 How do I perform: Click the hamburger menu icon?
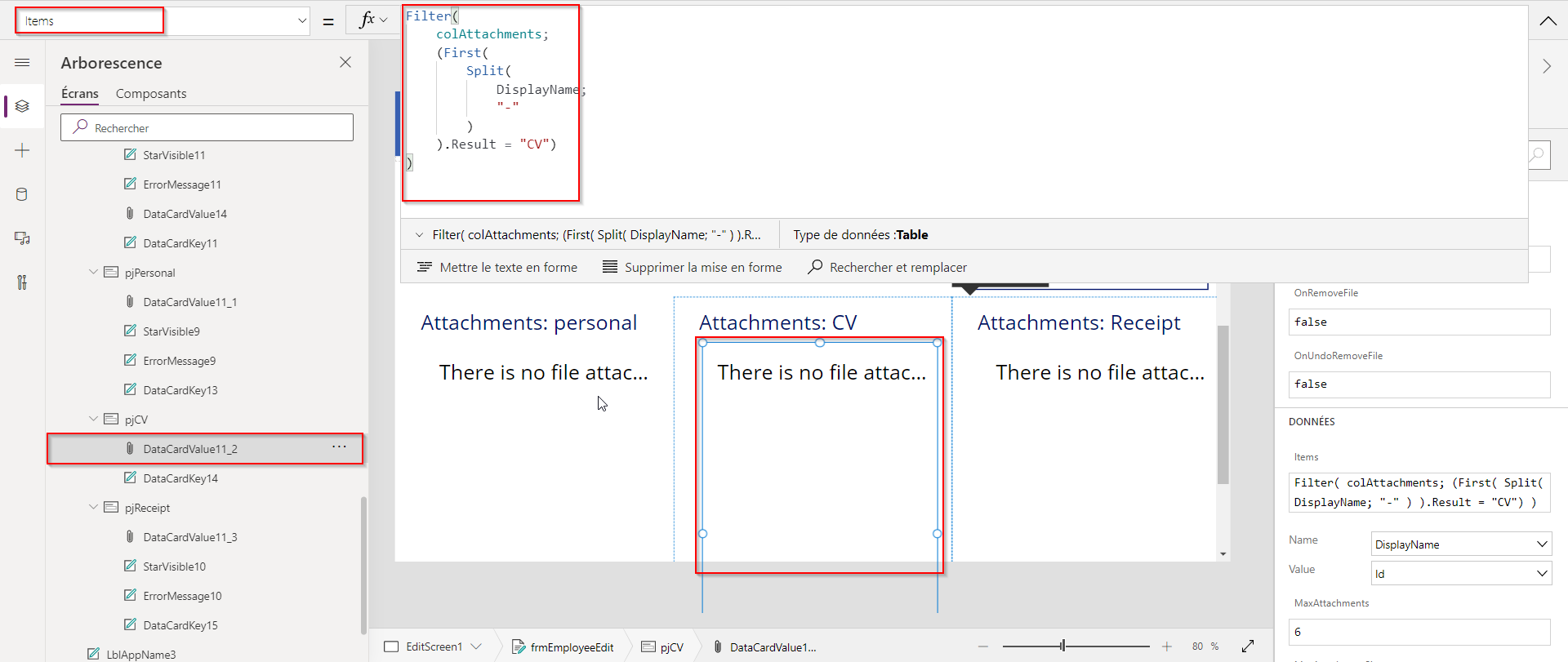point(22,63)
